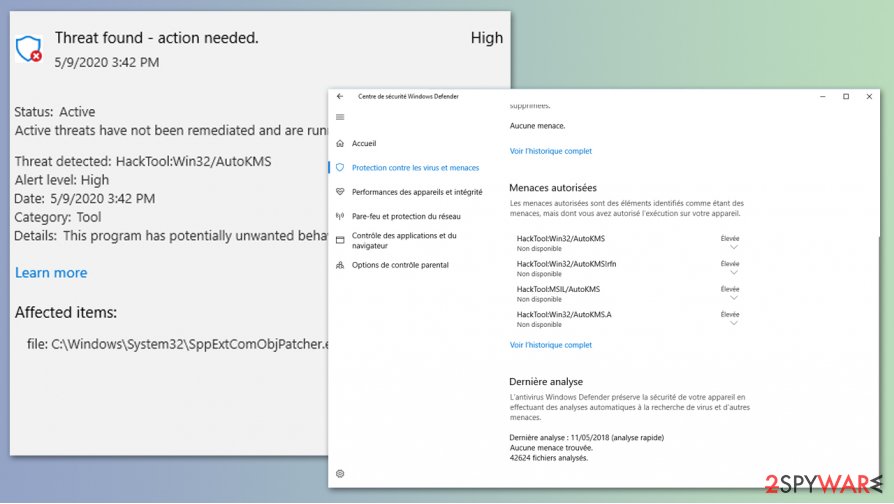
Task: Expand the HackTool:Win32/AutoKMS threat entry chevron
Action: tap(734, 247)
